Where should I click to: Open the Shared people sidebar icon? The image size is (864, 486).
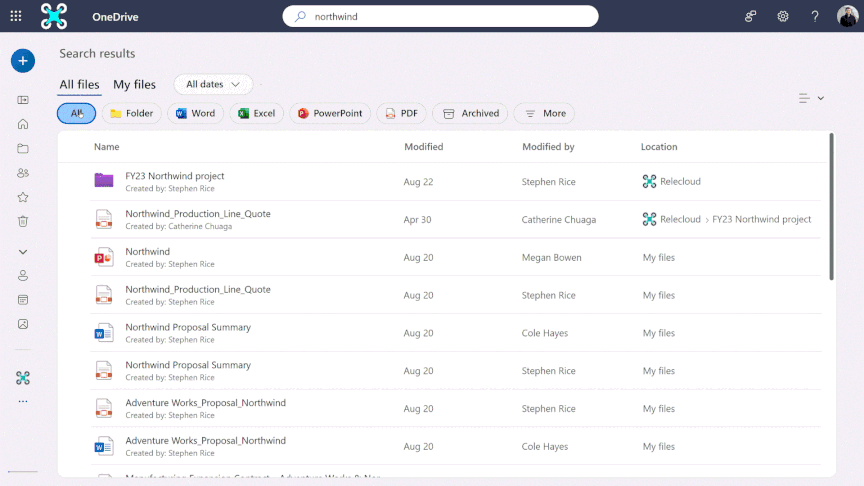pos(23,172)
